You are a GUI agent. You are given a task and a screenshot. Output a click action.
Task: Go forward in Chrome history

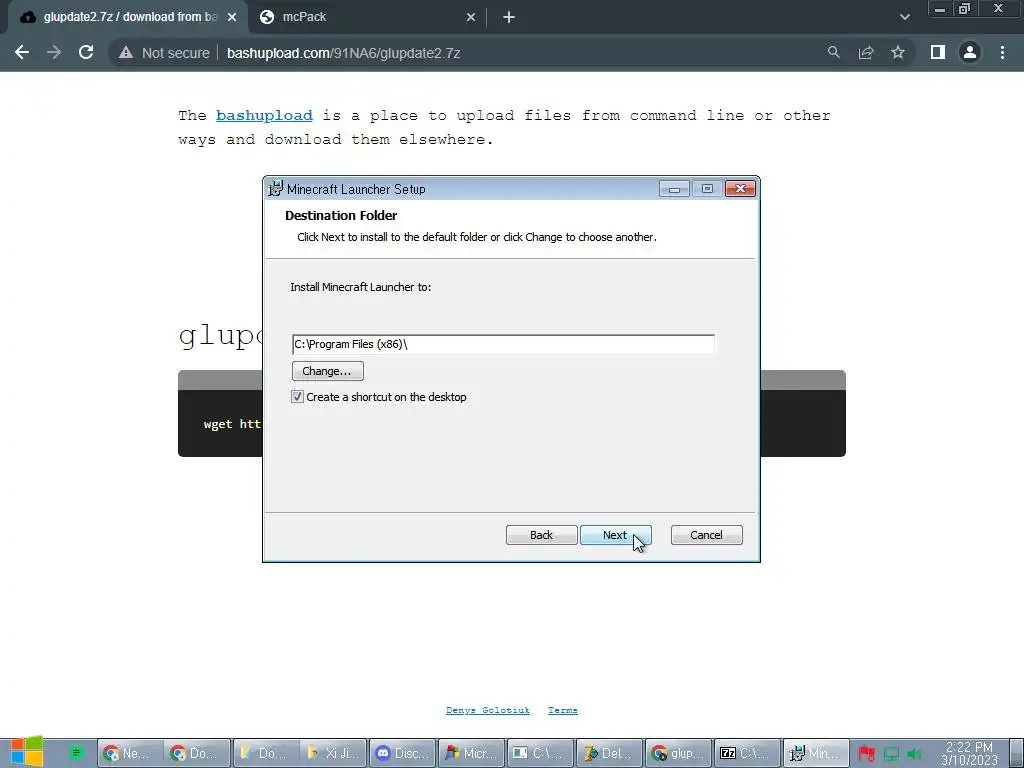(x=54, y=53)
